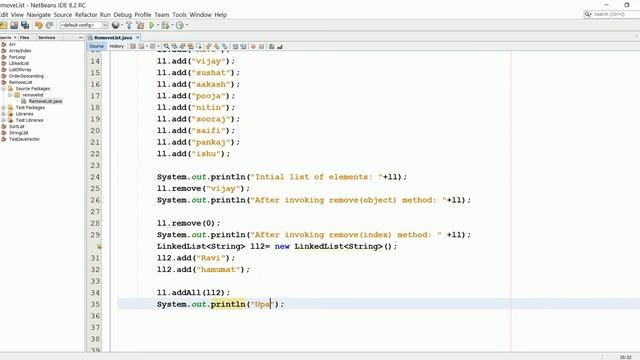Switch to the Services tab
Screen dimensions: 640x360
pos(47,38)
